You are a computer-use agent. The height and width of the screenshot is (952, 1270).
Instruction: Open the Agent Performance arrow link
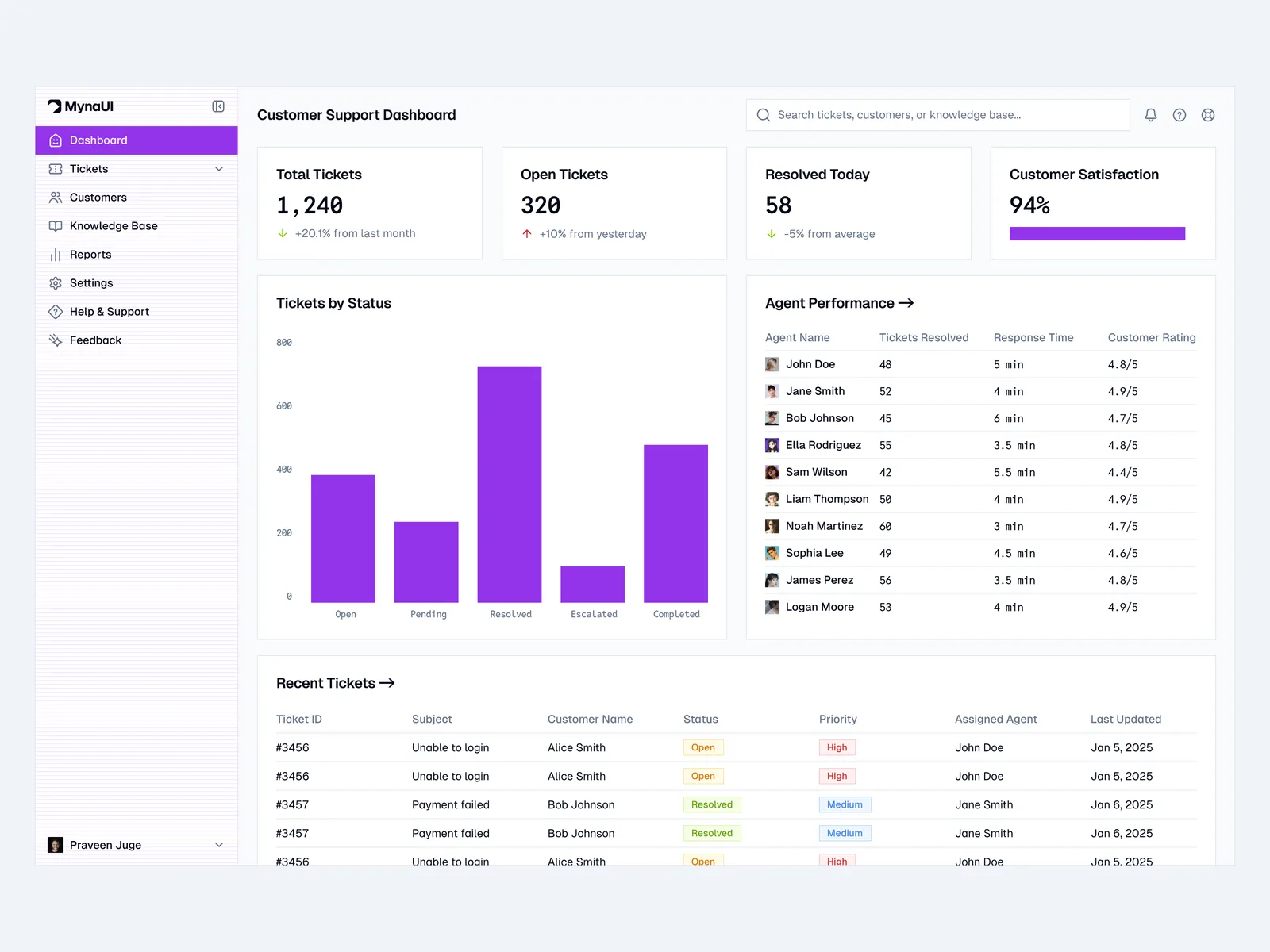906,303
